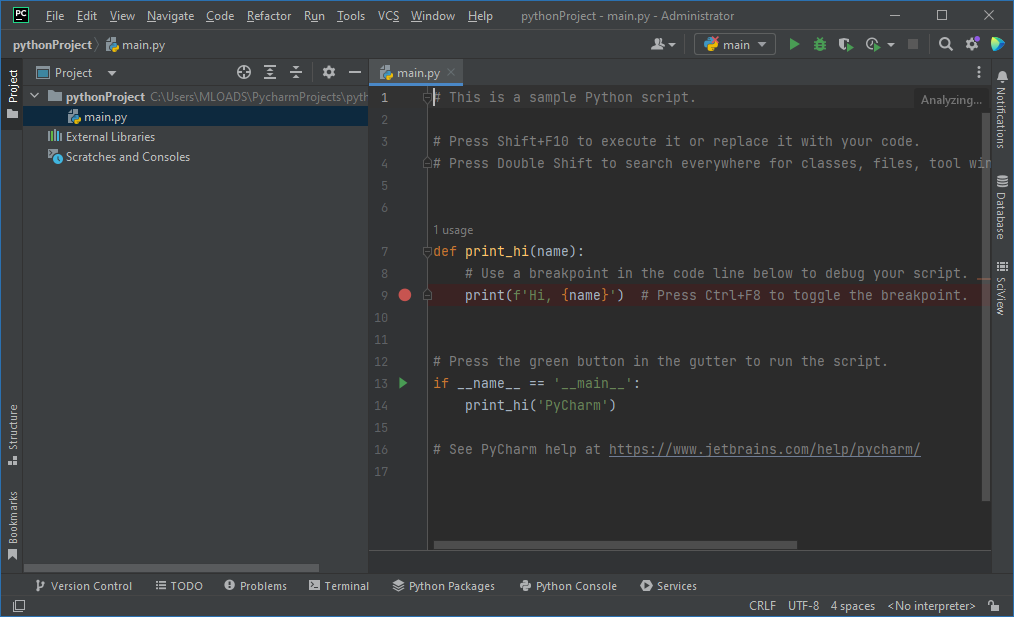The image size is (1014, 617).
Task: Open the Tools menu
Action: pos(351,16)
